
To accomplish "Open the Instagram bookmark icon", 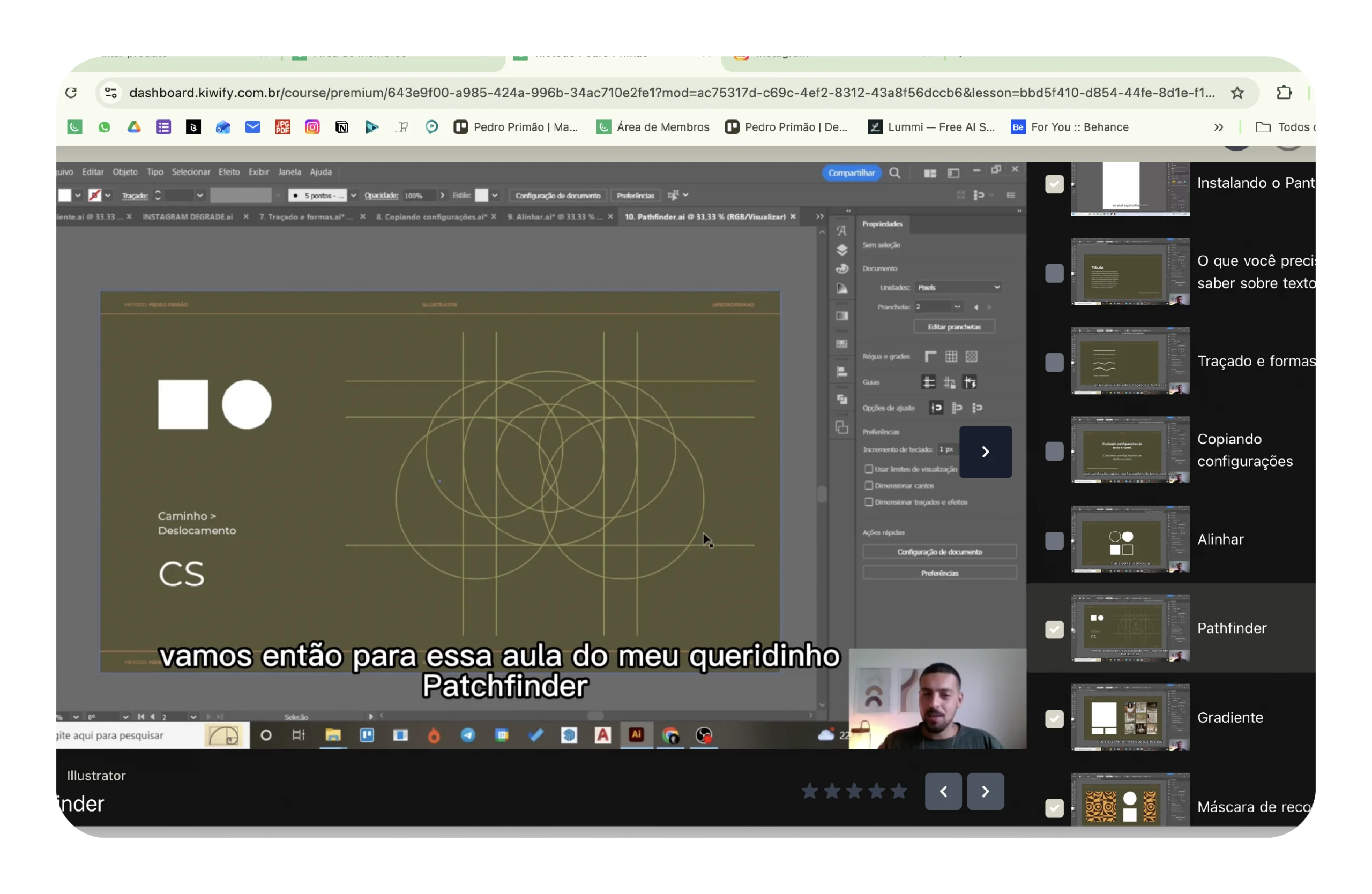I will 312,127.
